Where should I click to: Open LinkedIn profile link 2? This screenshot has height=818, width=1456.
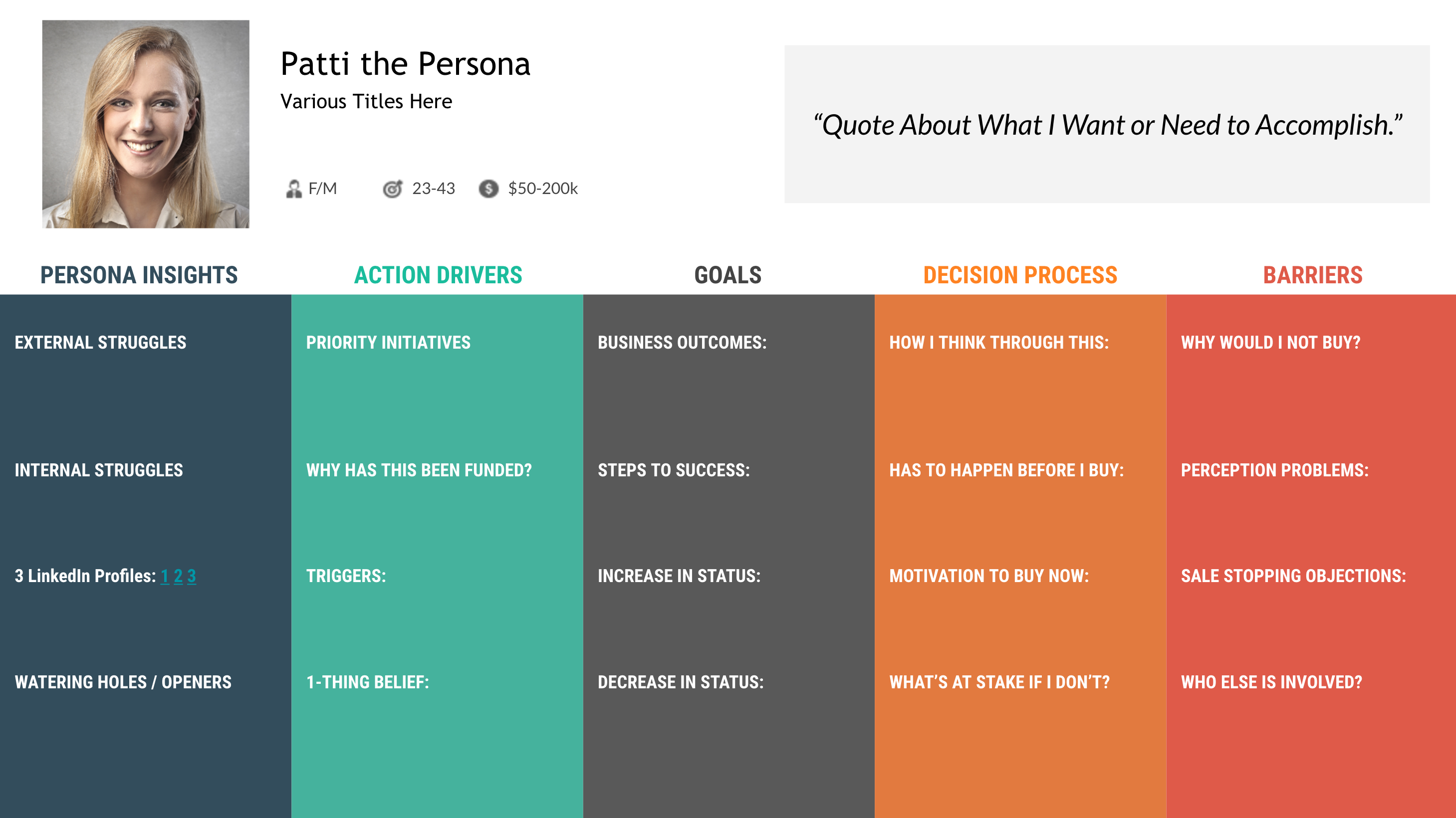coord(178,576)
